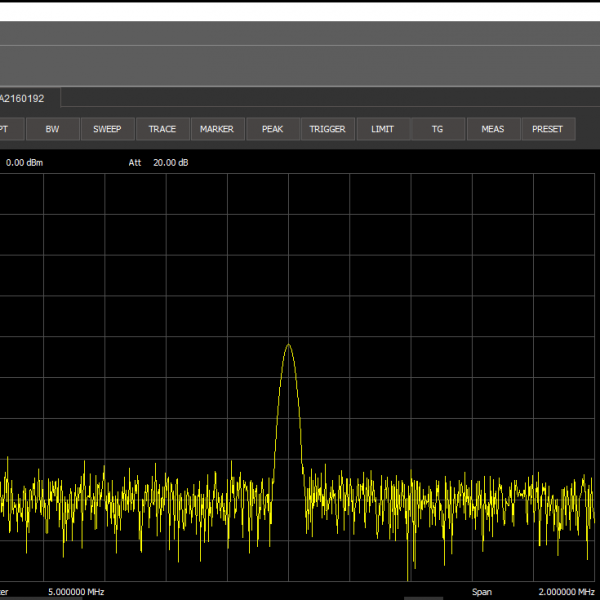Open the BW bandwidth settings

tap(52, 129)
